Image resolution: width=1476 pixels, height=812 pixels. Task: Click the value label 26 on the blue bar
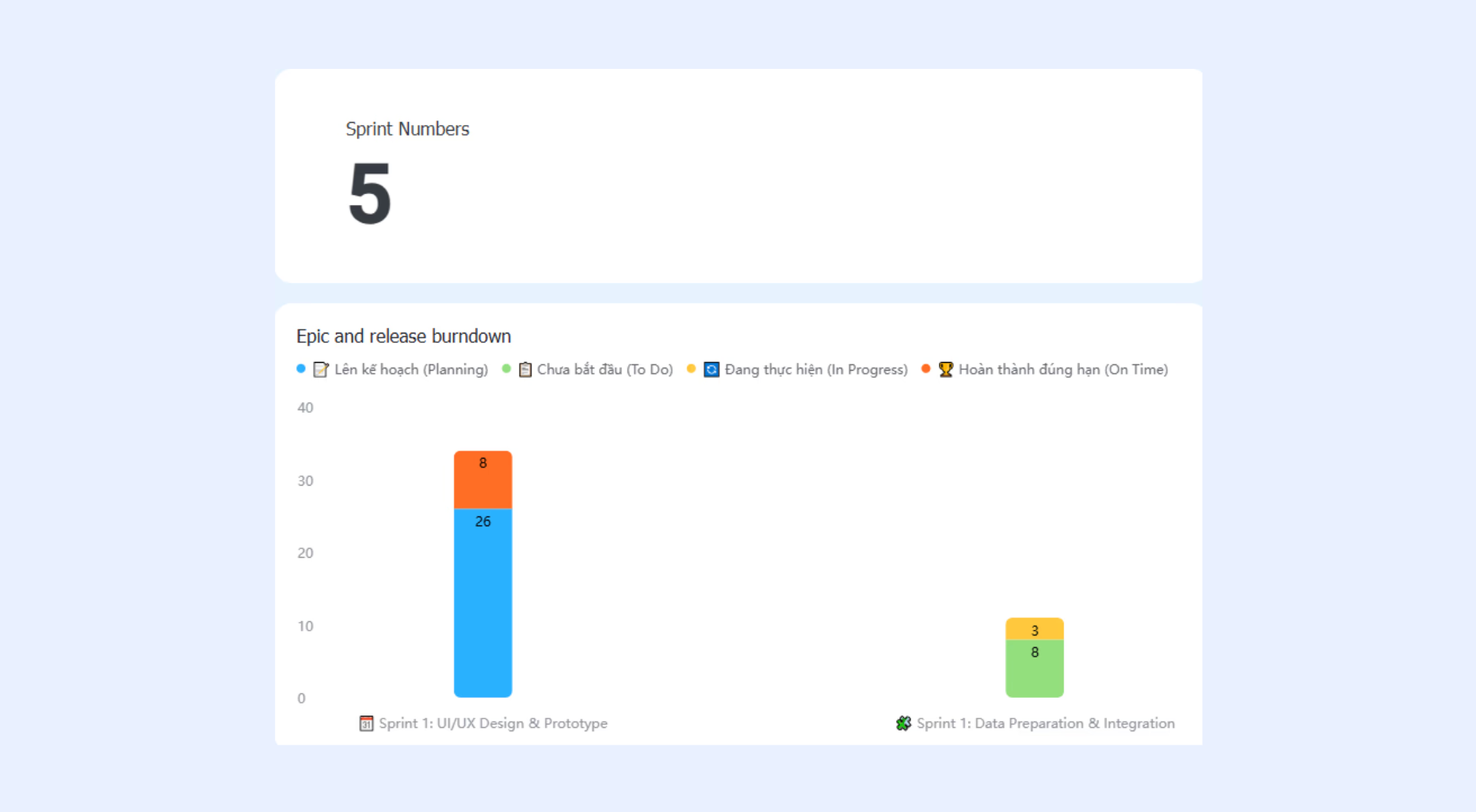tap(482, 521)
